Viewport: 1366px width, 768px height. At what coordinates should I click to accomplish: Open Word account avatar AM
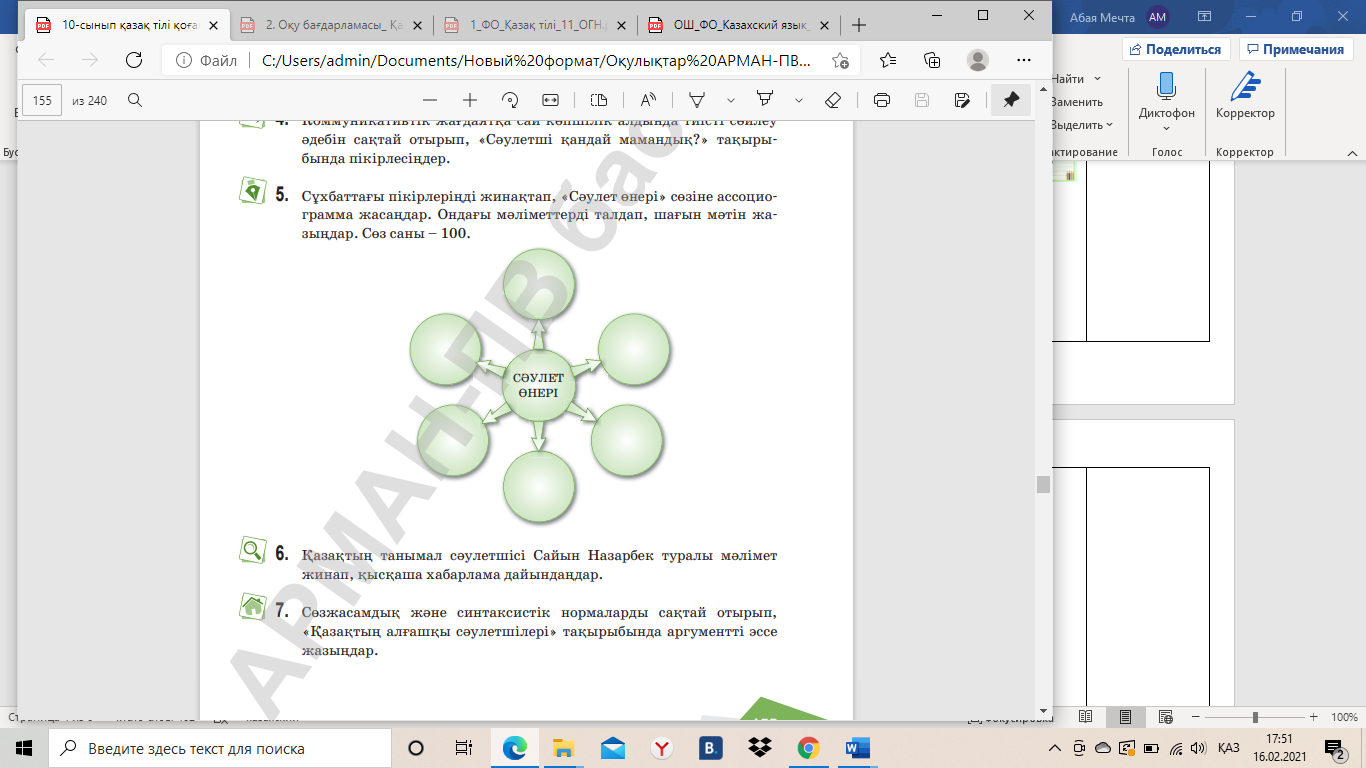[1158, 16]
